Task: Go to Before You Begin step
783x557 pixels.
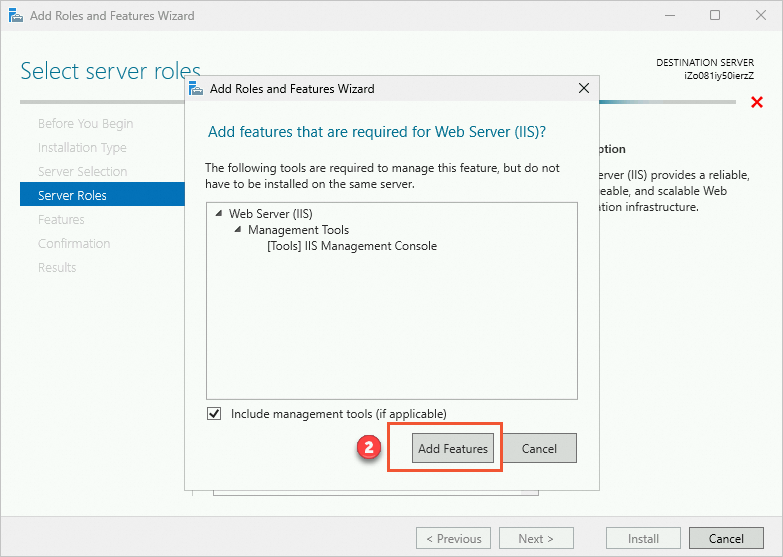Action: click(x=85, y=123)
